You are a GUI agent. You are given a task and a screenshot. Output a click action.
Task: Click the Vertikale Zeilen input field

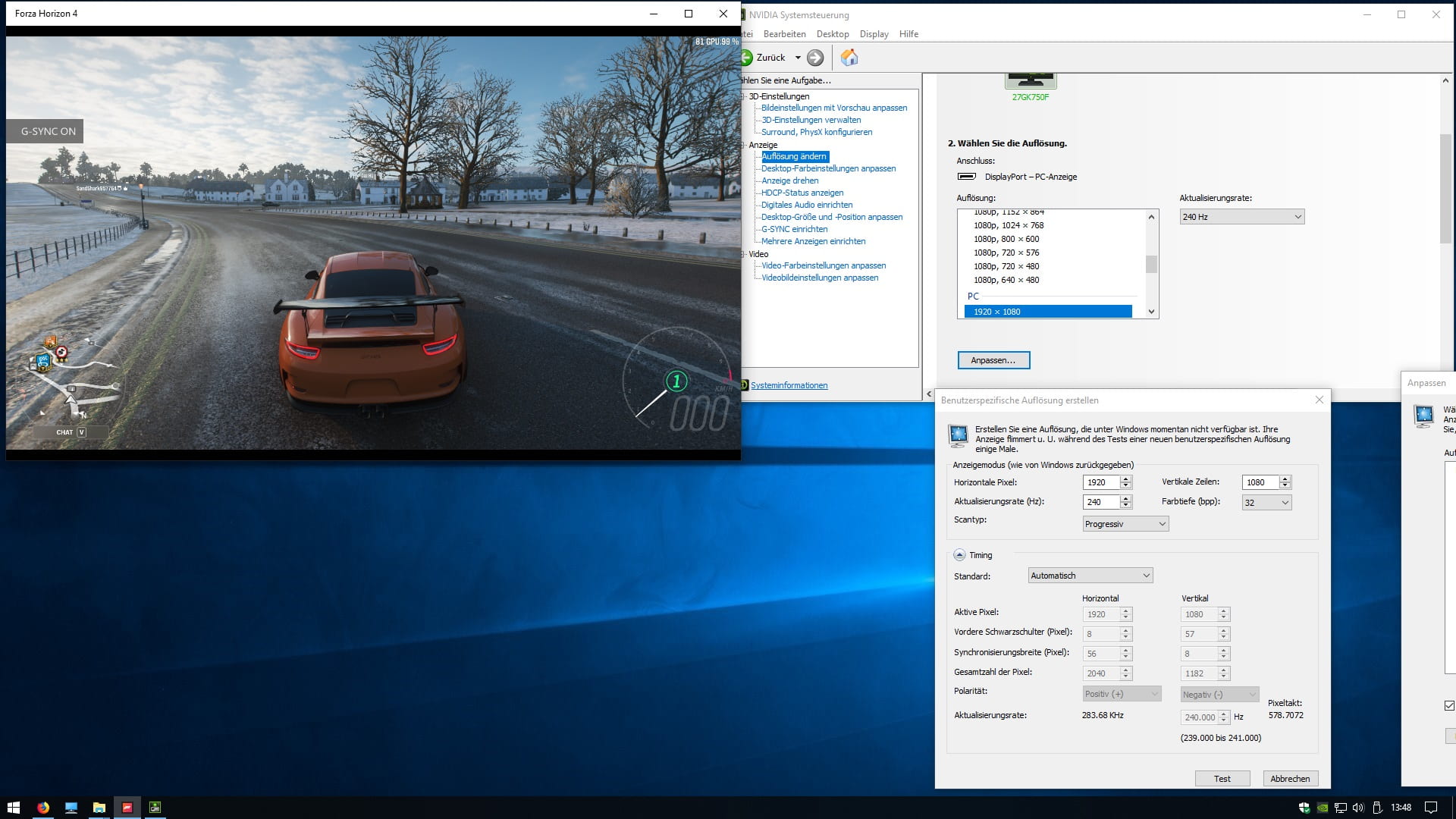pyautogui.click(x=1260, y=482)
